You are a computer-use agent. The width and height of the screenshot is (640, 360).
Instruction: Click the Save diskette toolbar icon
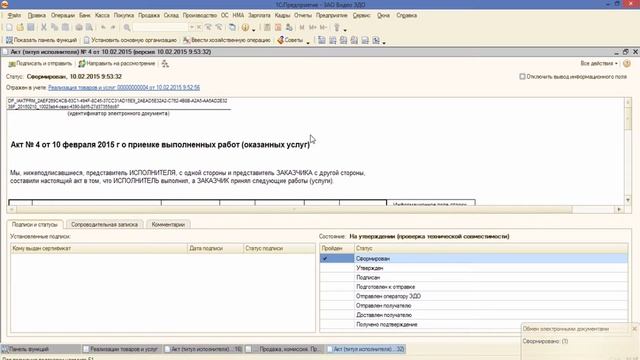31,27
